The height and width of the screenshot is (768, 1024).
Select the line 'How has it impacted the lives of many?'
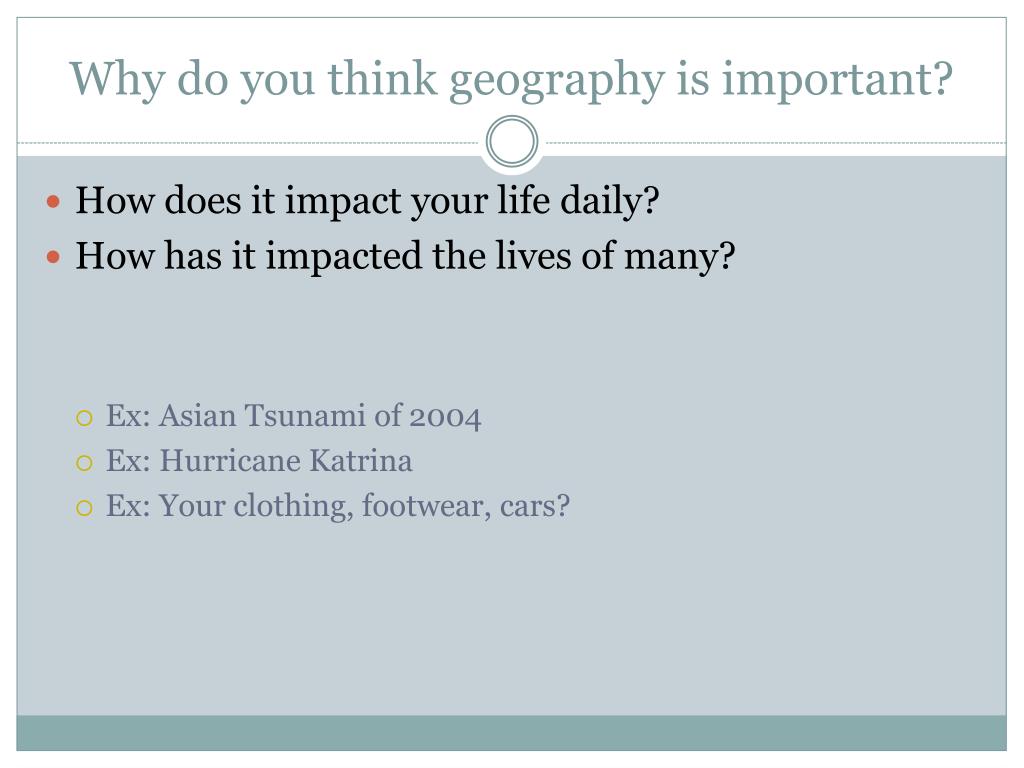405,257
